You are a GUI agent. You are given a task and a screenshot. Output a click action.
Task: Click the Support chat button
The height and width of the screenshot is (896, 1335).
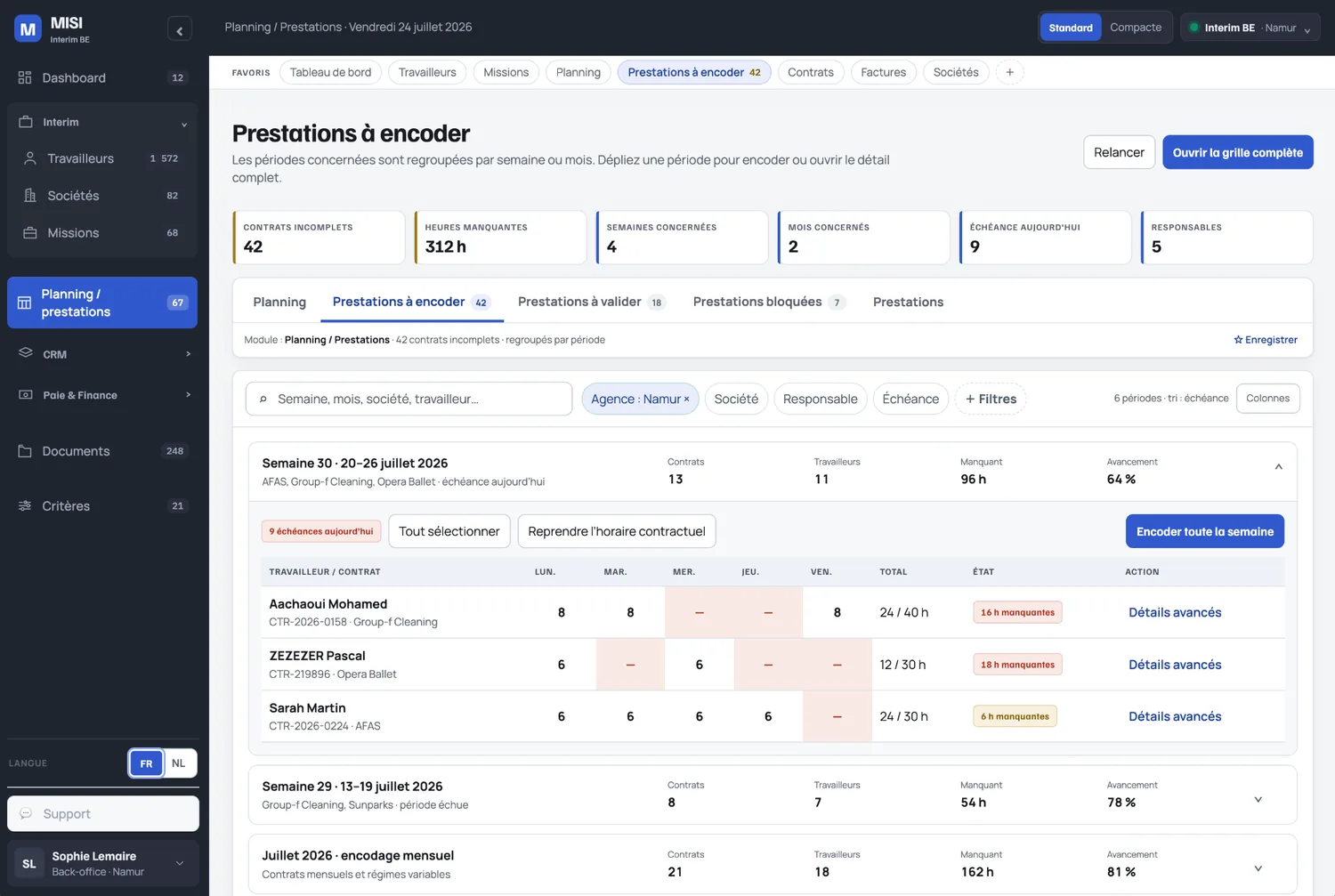pos(103,814)
